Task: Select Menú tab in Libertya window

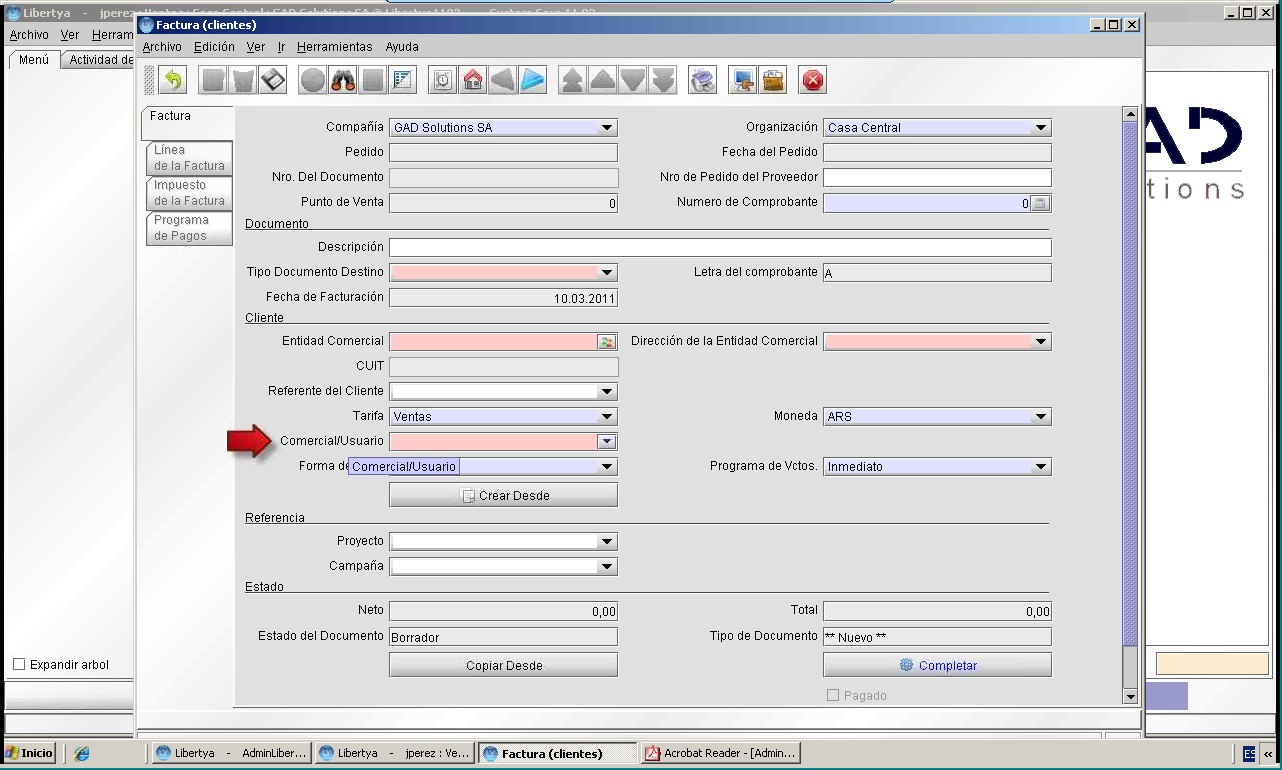Action: coord(34,60)
